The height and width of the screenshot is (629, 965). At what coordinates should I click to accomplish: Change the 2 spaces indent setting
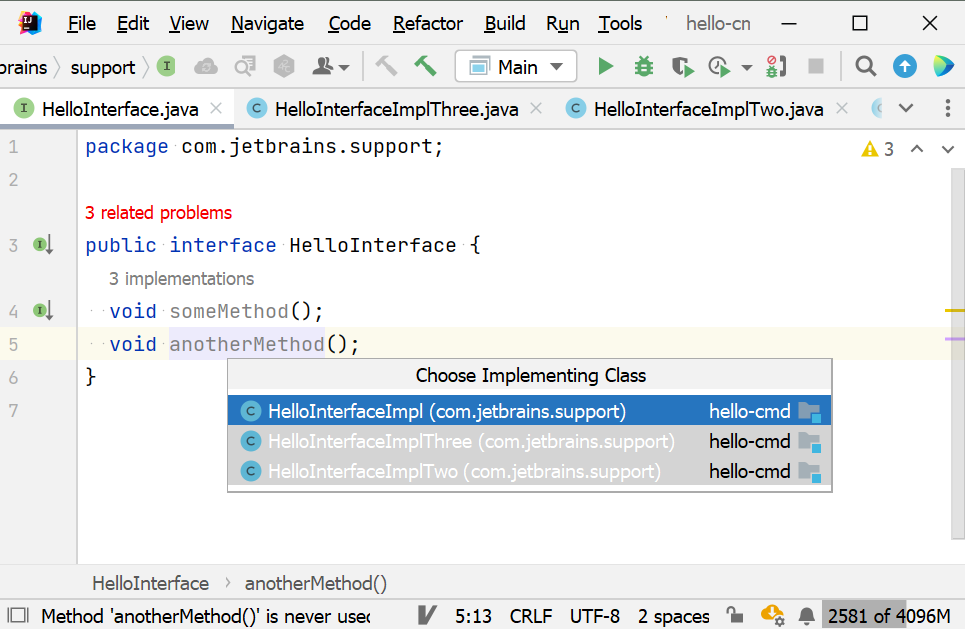(x=673, y=616)
